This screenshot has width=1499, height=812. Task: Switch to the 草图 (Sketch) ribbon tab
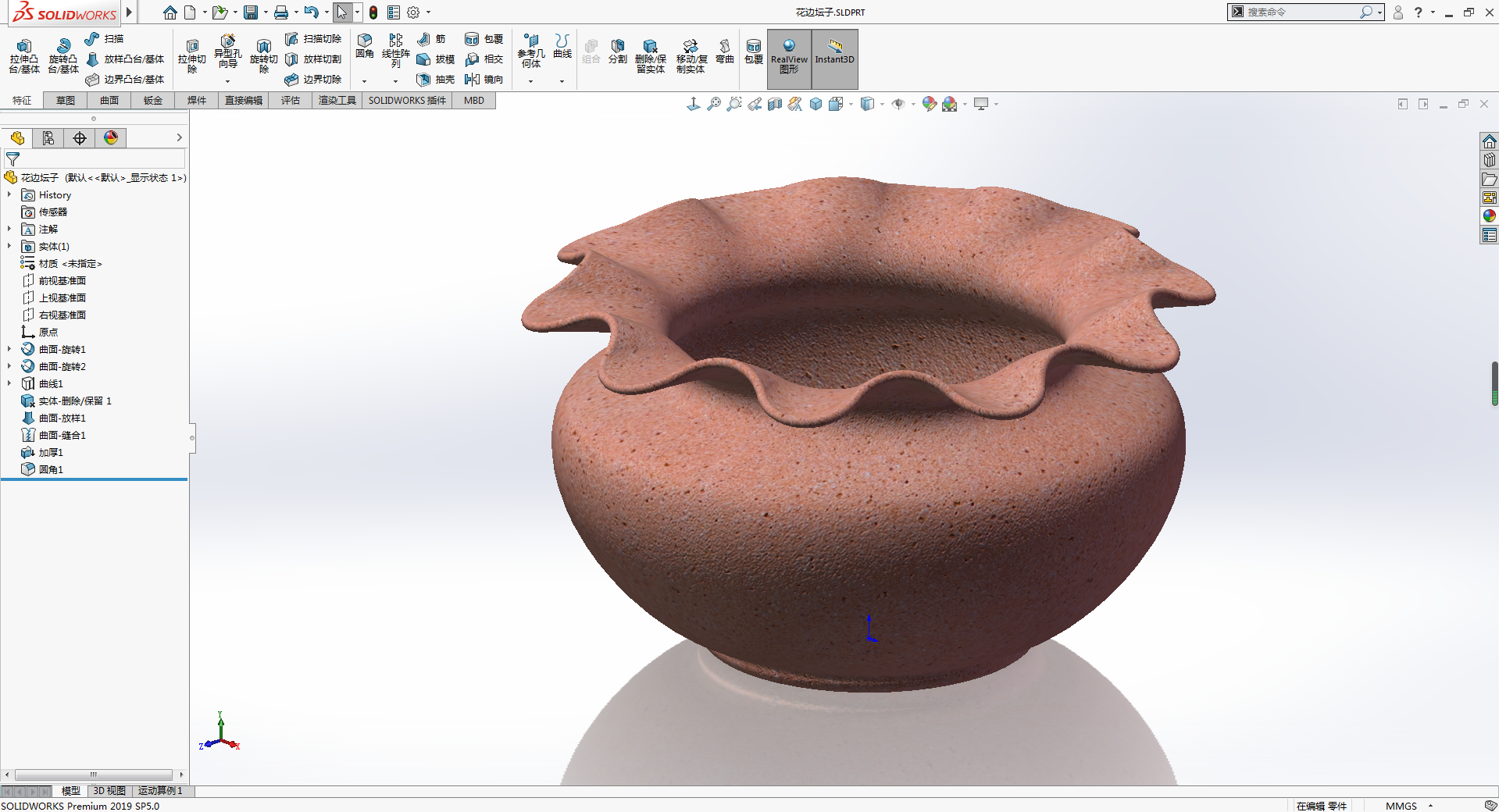pos(66,101)
